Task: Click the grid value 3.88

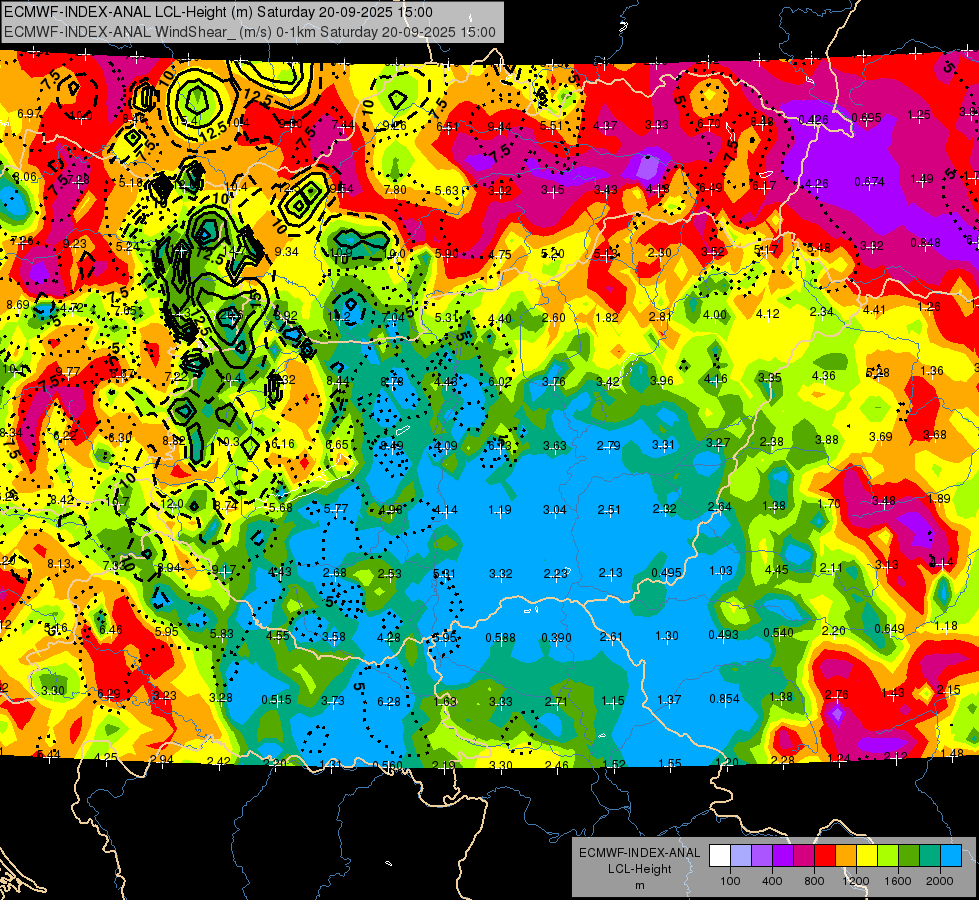Action: [827, 440]
